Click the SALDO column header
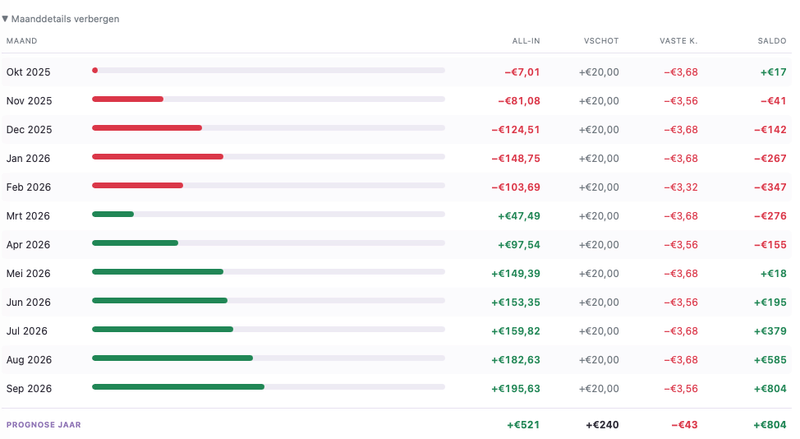The width and height of the screenshot is (800, 439). click(772, 41)
